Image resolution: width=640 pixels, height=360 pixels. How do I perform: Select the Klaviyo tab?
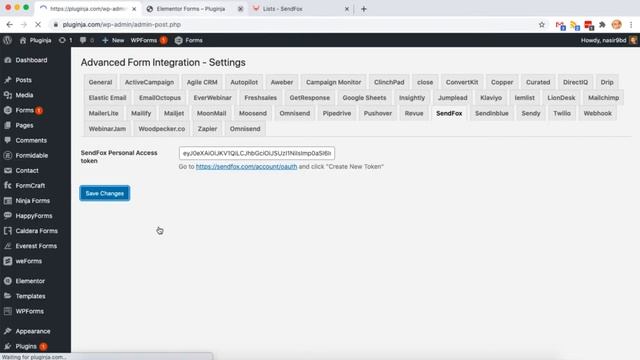click(x=491, y=98)
